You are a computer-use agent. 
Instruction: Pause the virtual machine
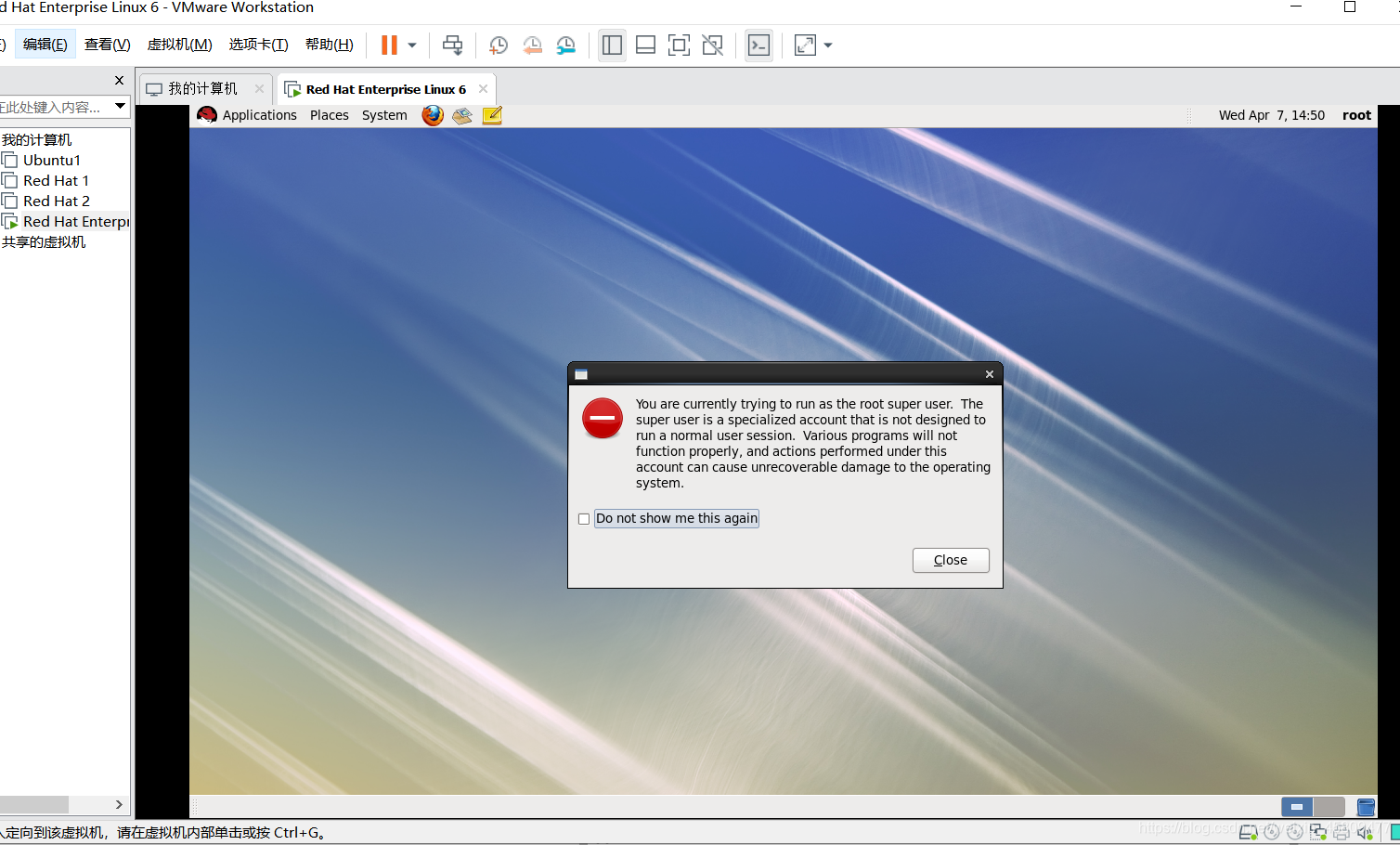pos(389,45)
